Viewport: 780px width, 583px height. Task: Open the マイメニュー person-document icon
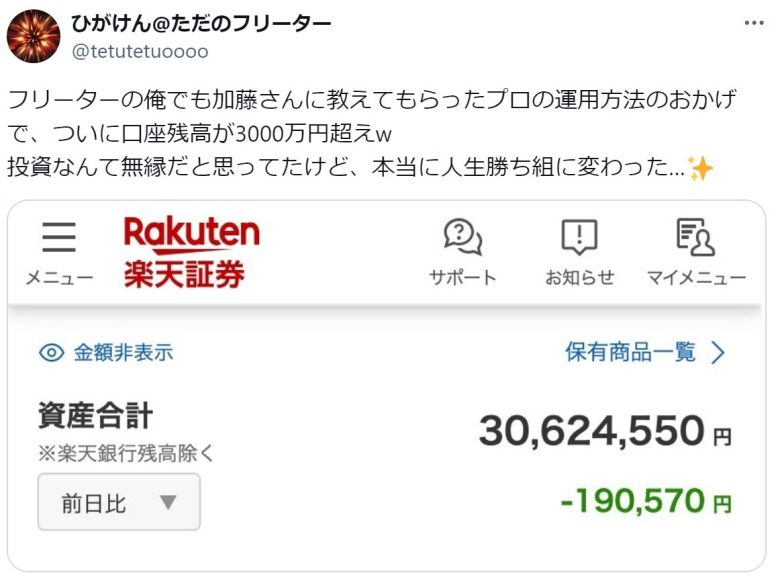click(695, 236)
